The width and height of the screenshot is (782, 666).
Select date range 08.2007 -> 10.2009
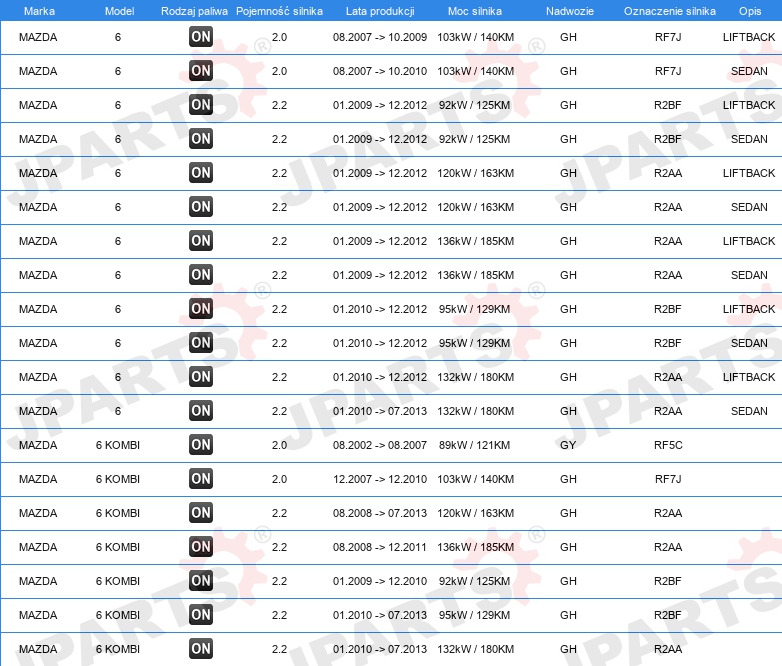tap(380, 37)
